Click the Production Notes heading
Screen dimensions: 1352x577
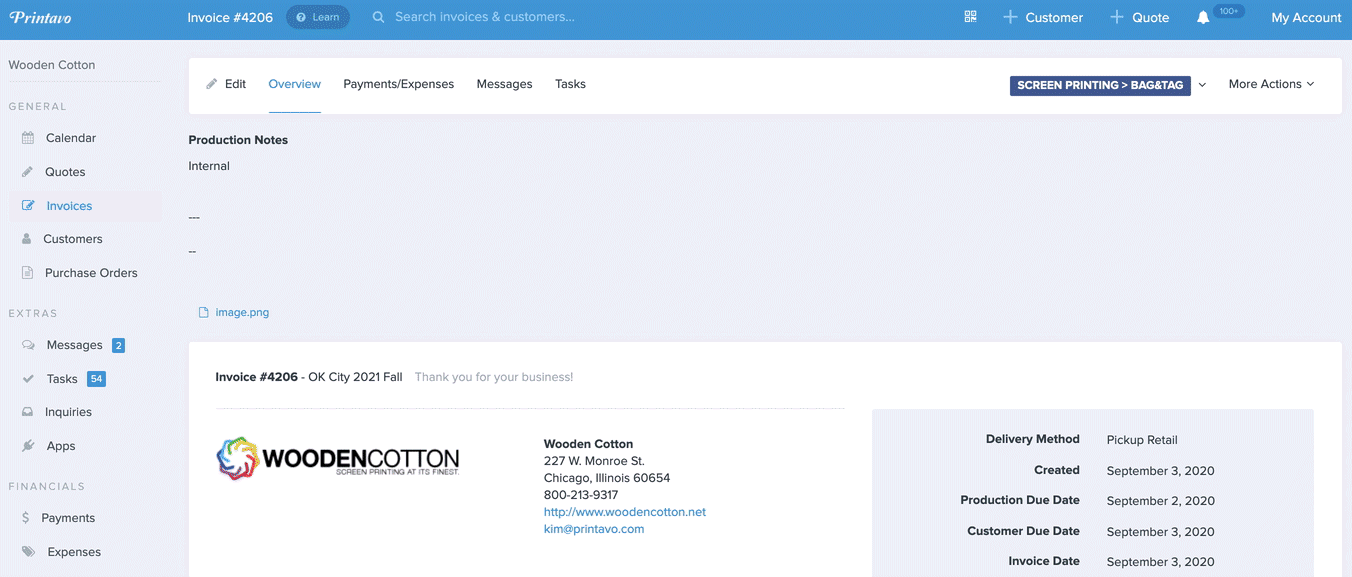pos(238,140)
